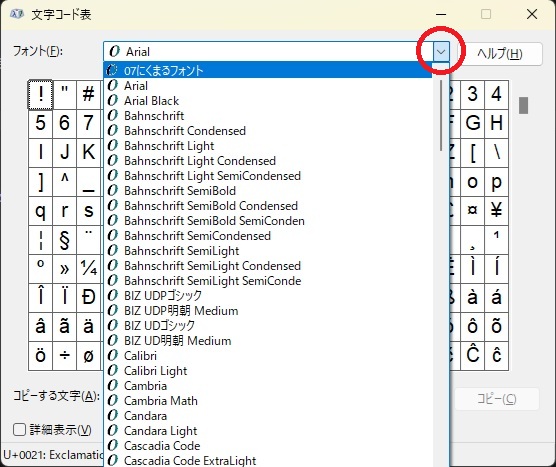Image resolution: width=556 pixels, height=467 pixels.
Task: Select the lowercase q character cell
Action: [x=40, y=211]
